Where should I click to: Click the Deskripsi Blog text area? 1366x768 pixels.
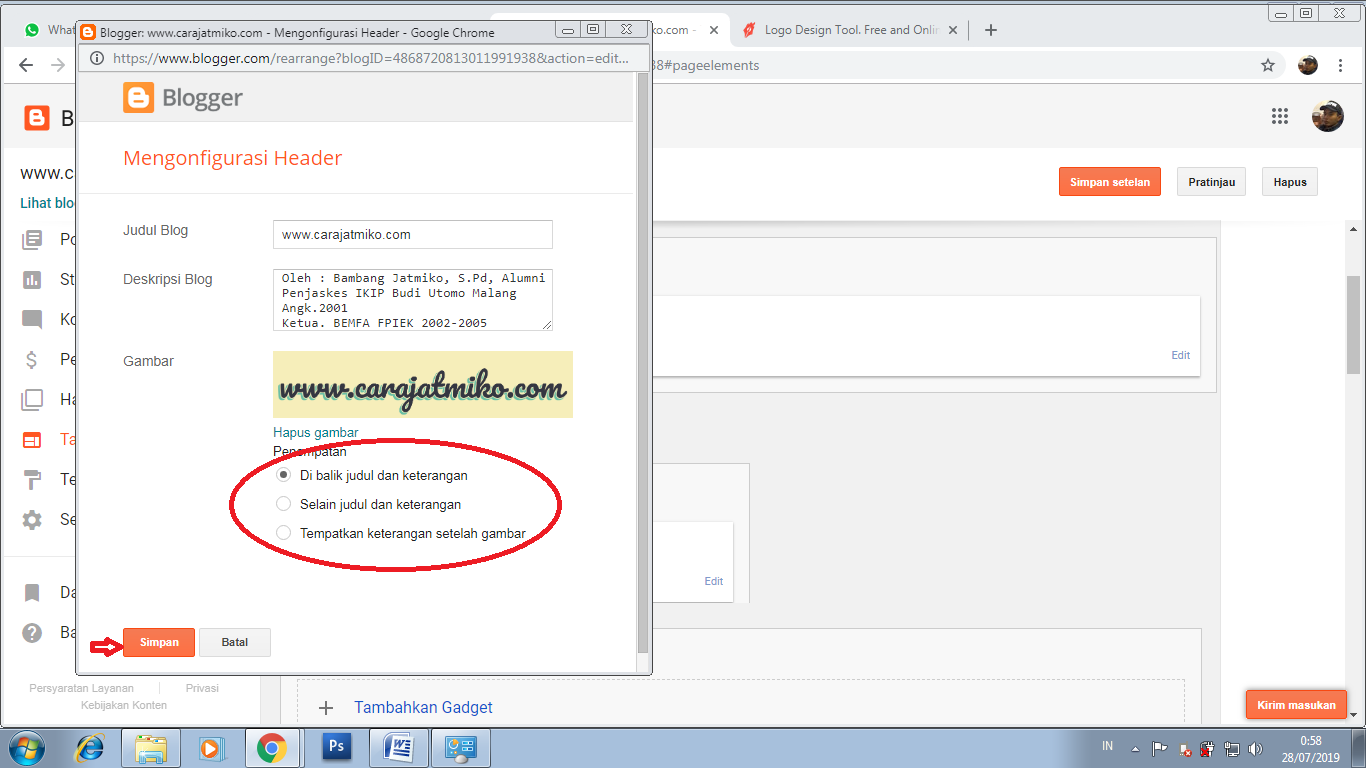tap(412, 299)
